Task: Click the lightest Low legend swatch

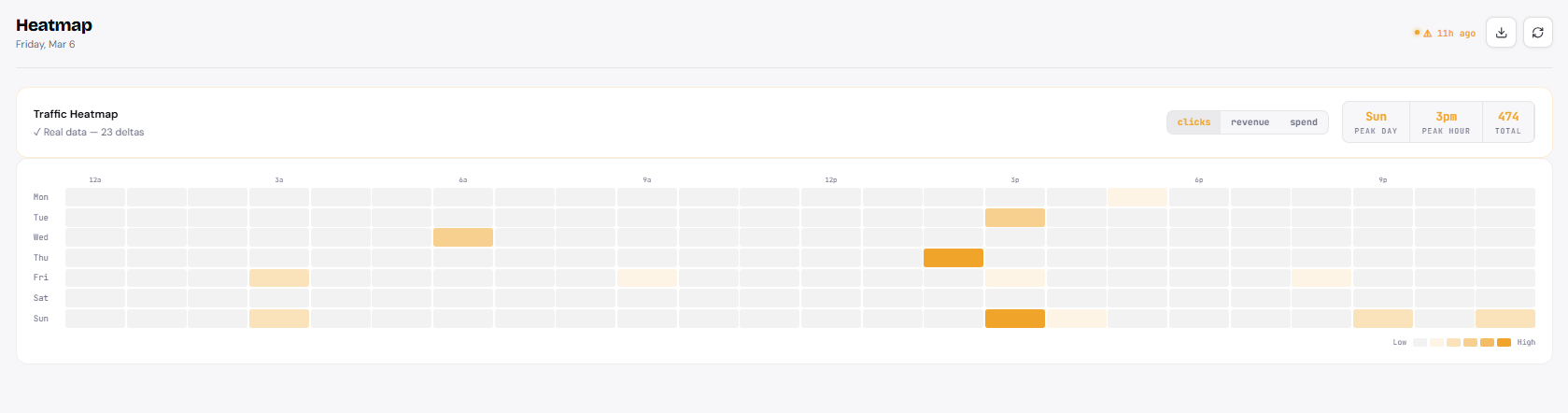Action: click(1420, 343)
